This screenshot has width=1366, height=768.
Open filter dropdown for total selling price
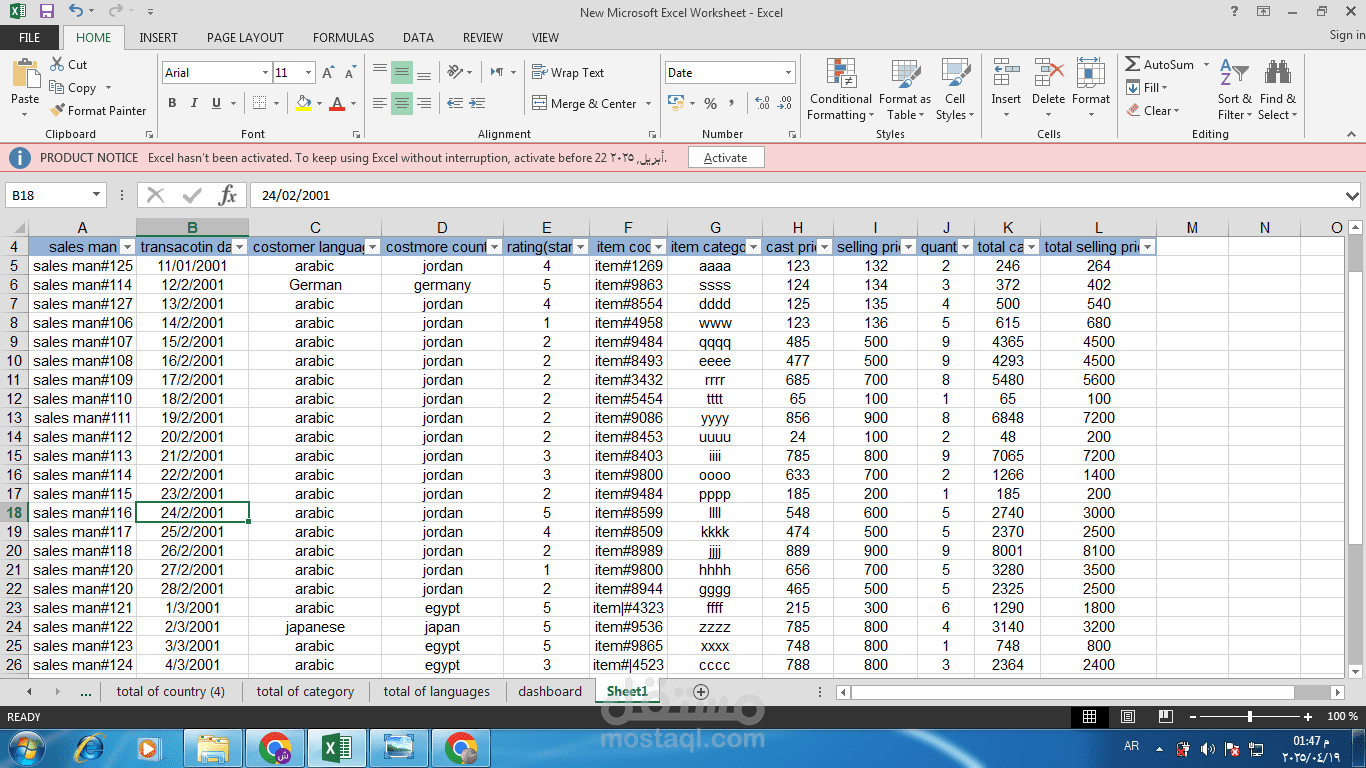pos(1147,247)
